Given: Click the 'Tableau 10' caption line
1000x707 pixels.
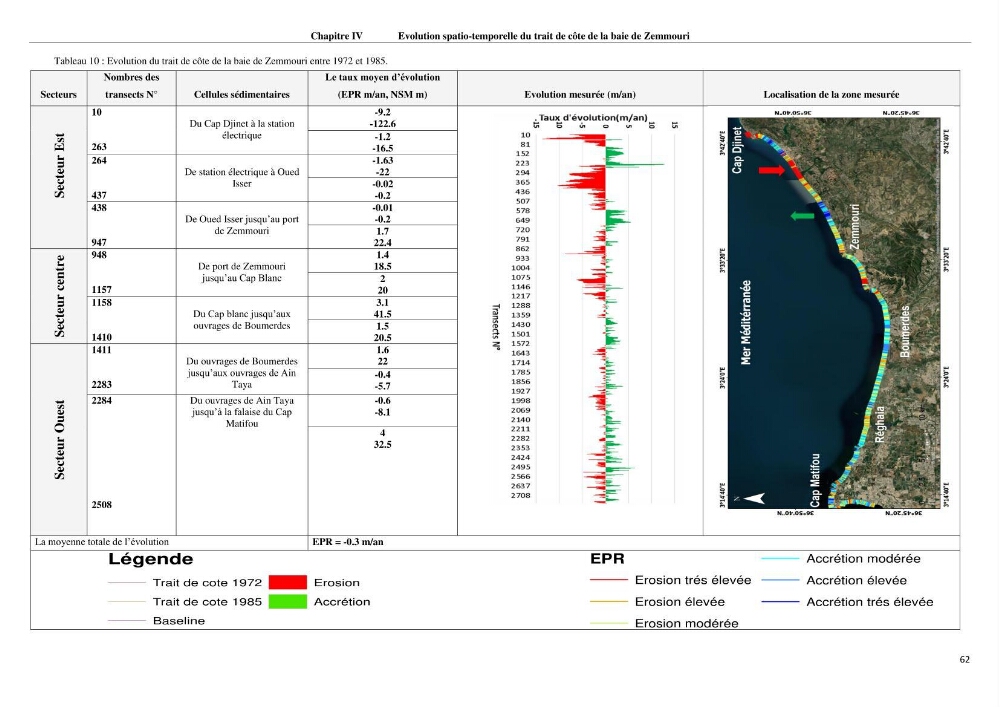Looking at the screenshot, I should pos(221,61).
